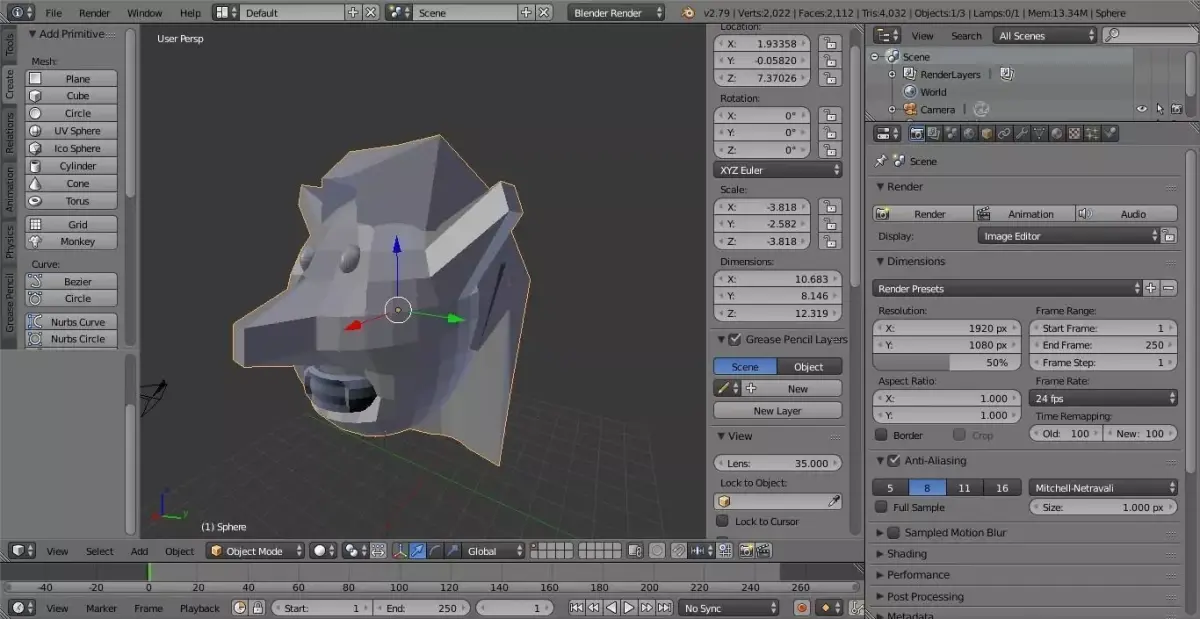Click OpenGL render image camera icon

tap(746, 551)
